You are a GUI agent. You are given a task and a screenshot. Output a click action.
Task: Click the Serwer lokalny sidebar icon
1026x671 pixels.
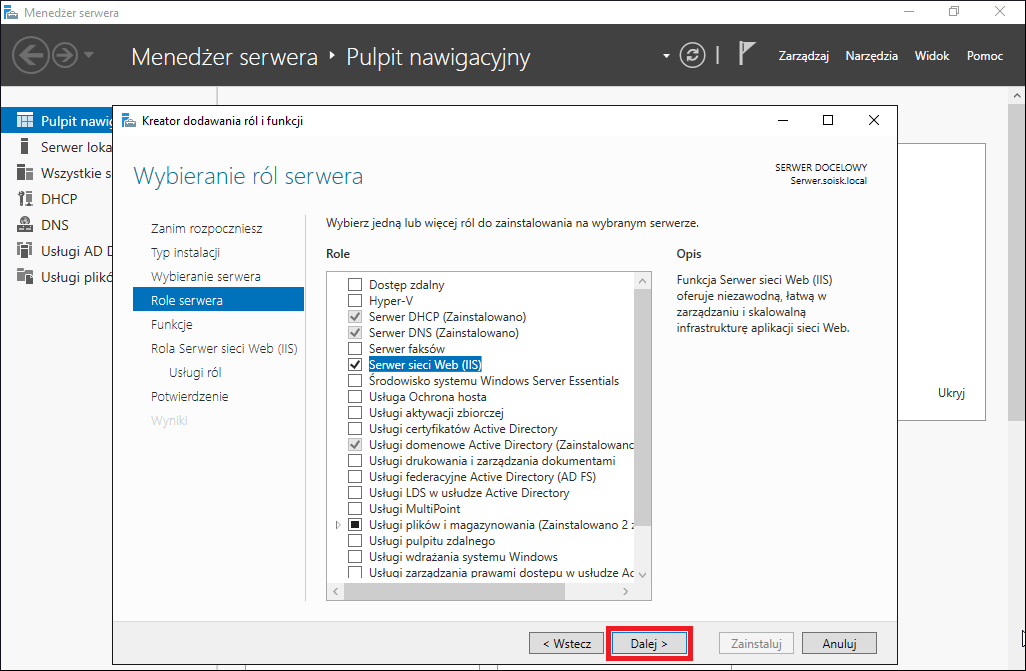point(25,147)
